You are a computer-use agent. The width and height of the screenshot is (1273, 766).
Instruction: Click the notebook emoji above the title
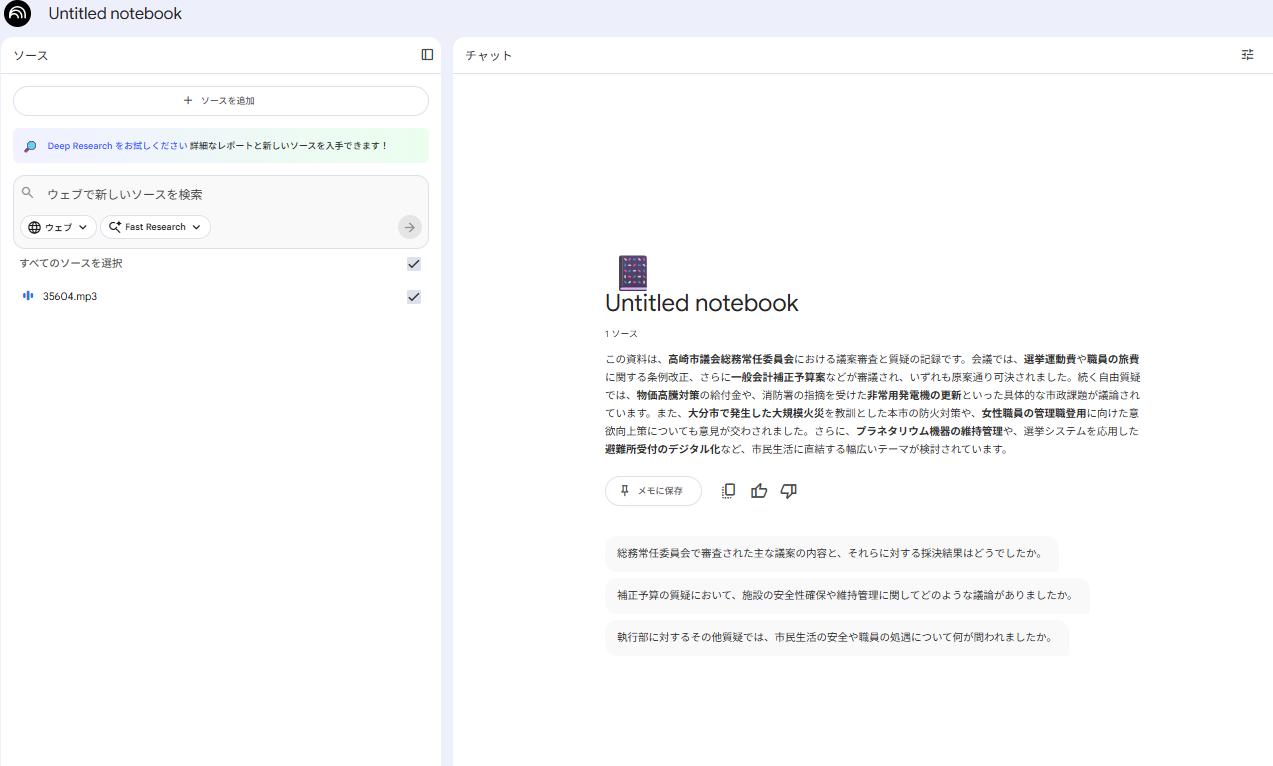(632, 273)
